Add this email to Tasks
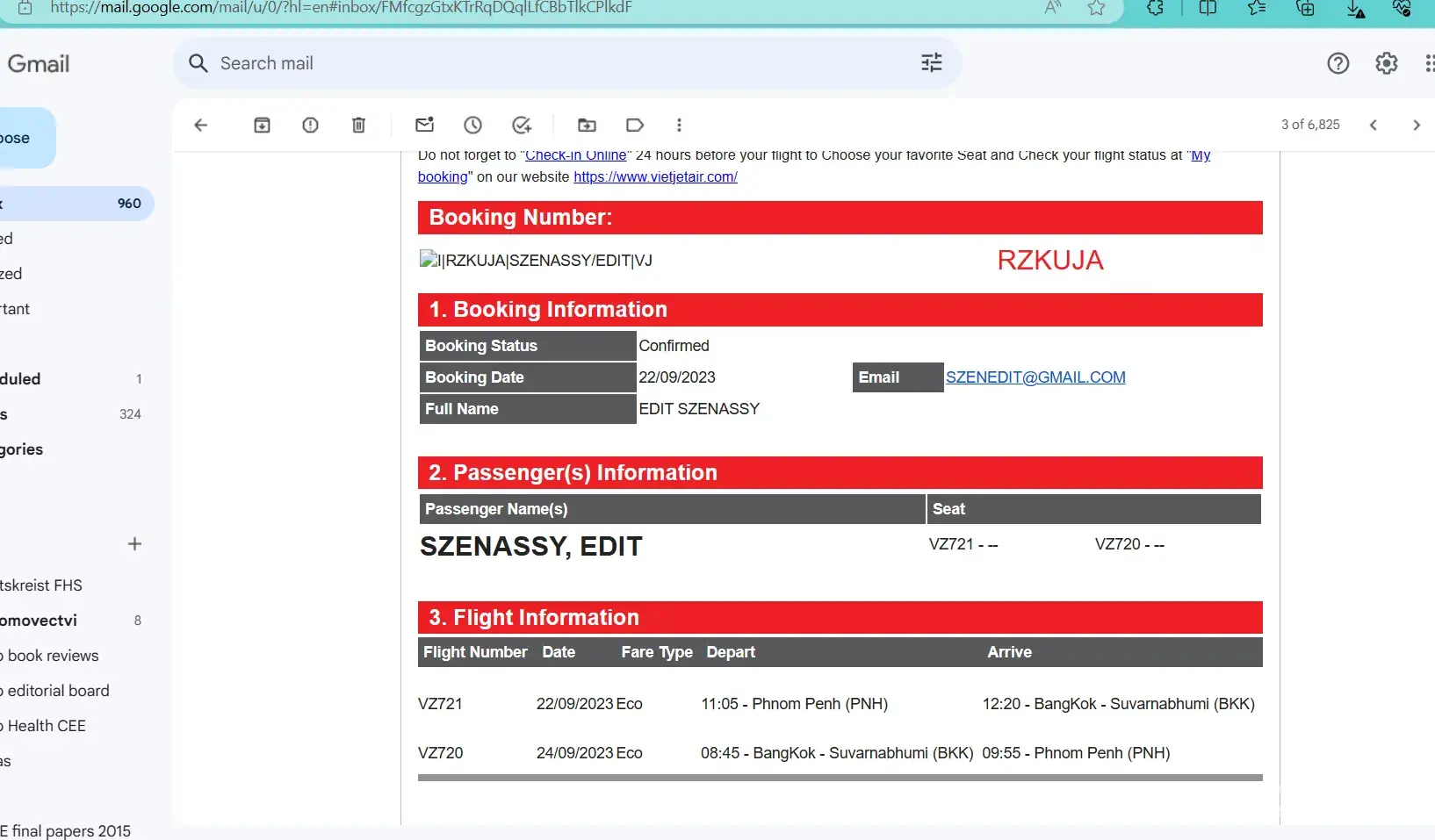 (x=522, y=125)
